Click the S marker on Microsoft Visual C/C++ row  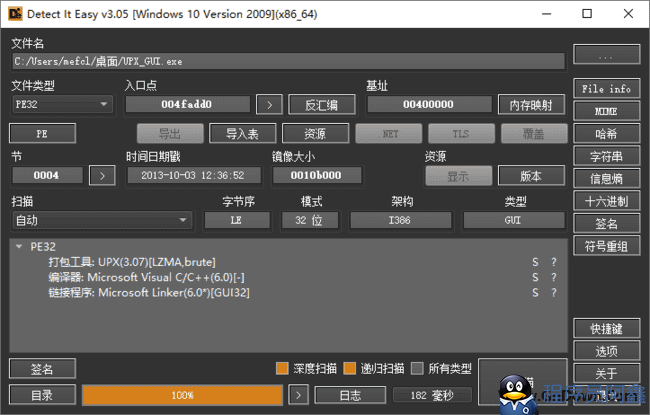click(535, 277)
